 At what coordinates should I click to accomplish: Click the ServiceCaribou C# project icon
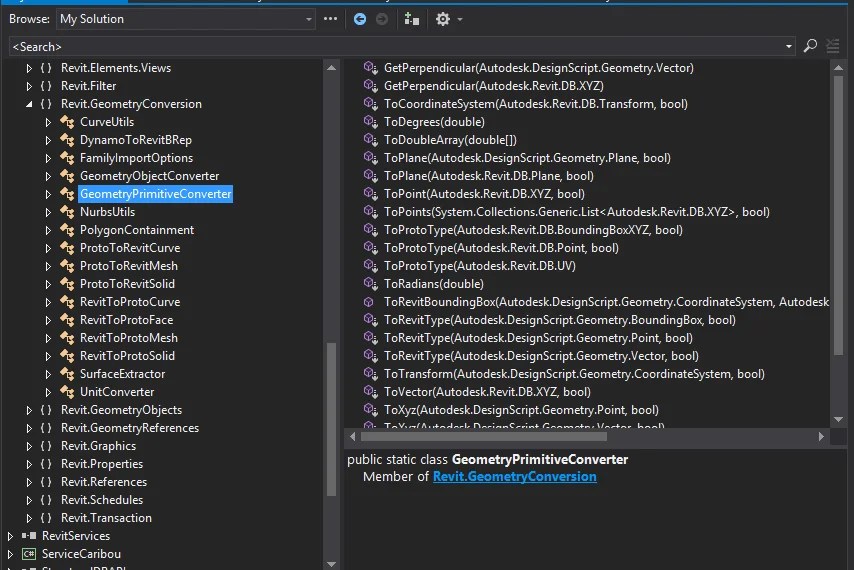coord(29,554)
